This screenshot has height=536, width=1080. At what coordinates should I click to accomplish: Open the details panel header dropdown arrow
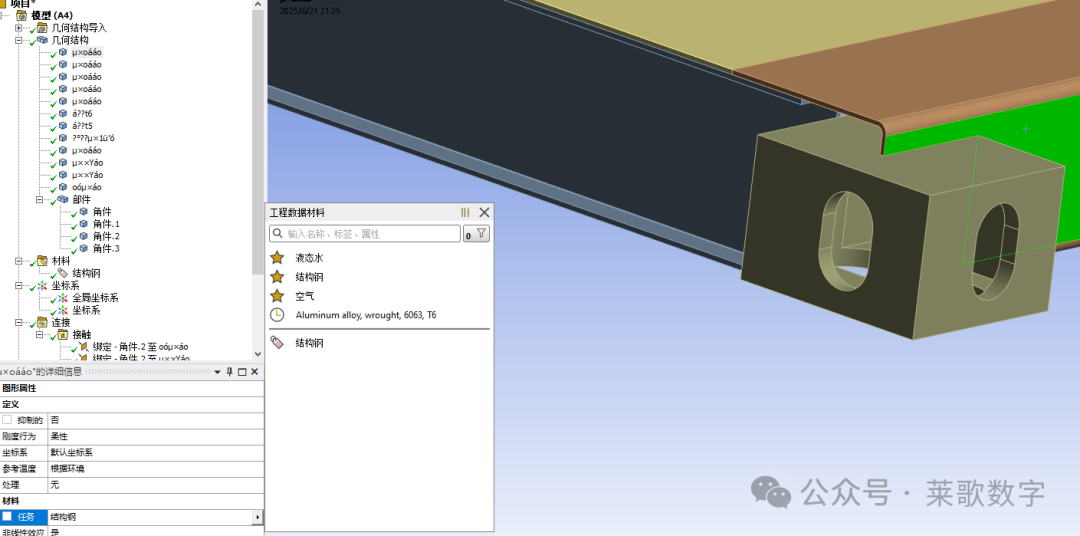[218, 372]
